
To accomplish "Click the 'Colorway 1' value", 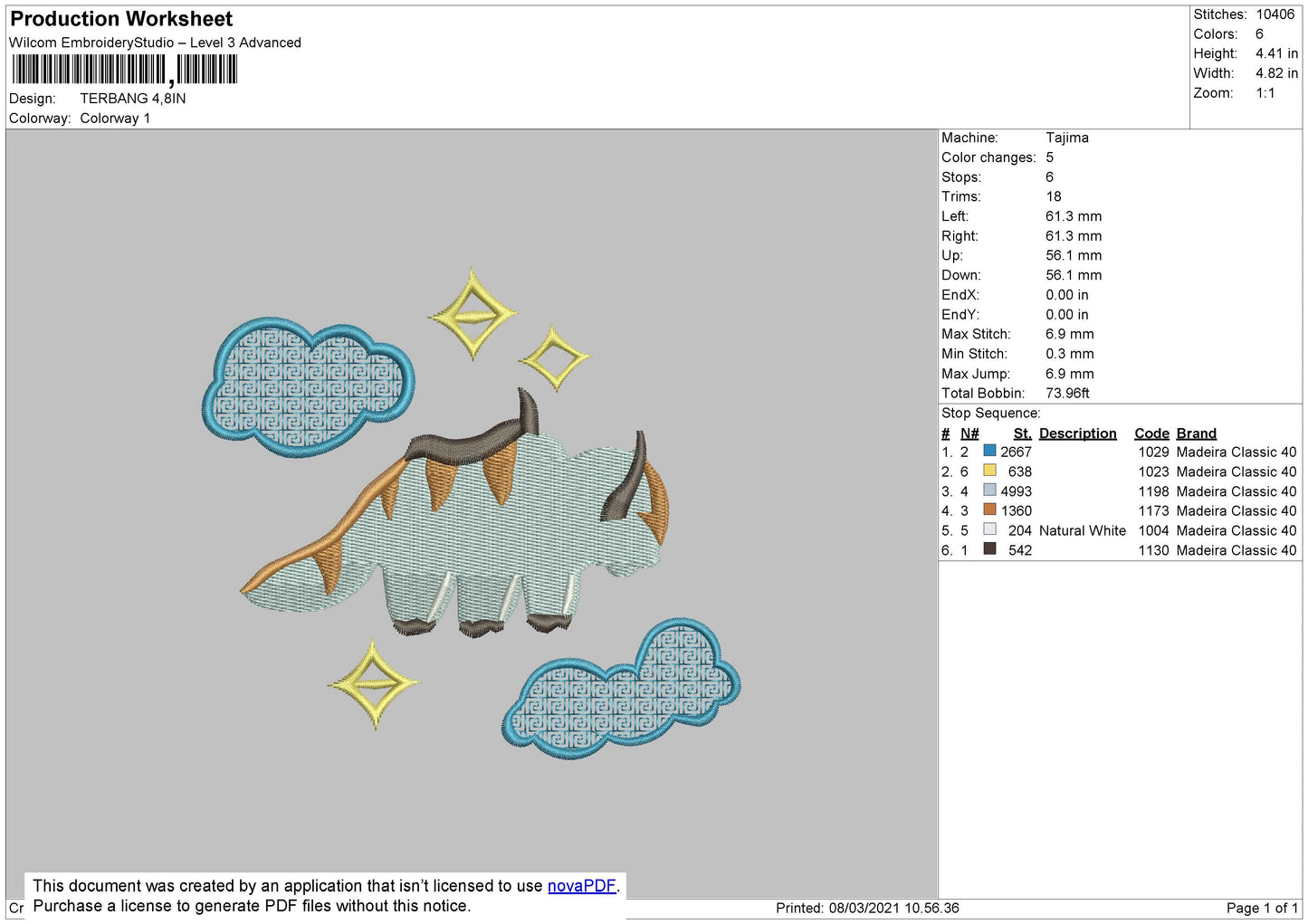I will pyautogui.click(x=115, y=119).
